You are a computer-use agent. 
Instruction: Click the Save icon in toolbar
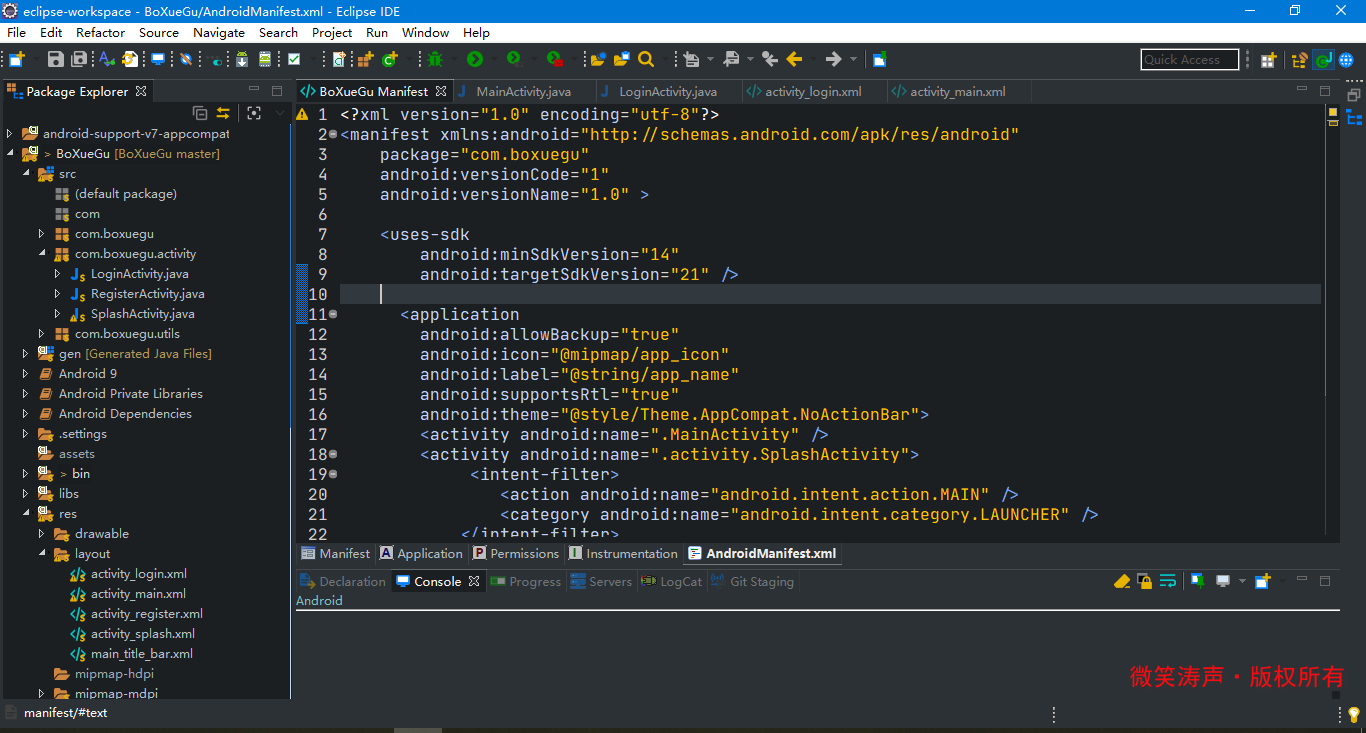point(56,60)
